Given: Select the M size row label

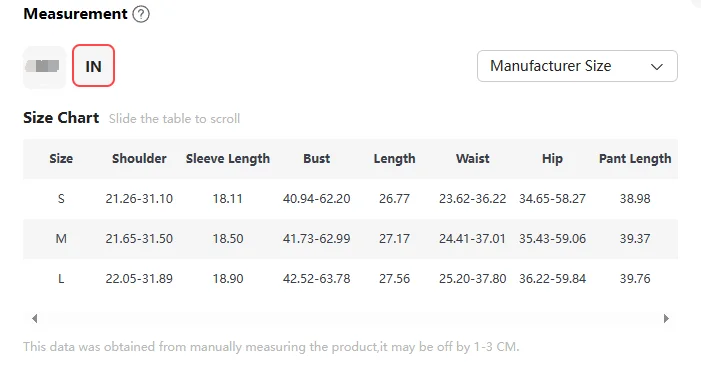Looking at the screenshot, I should 61,239.
